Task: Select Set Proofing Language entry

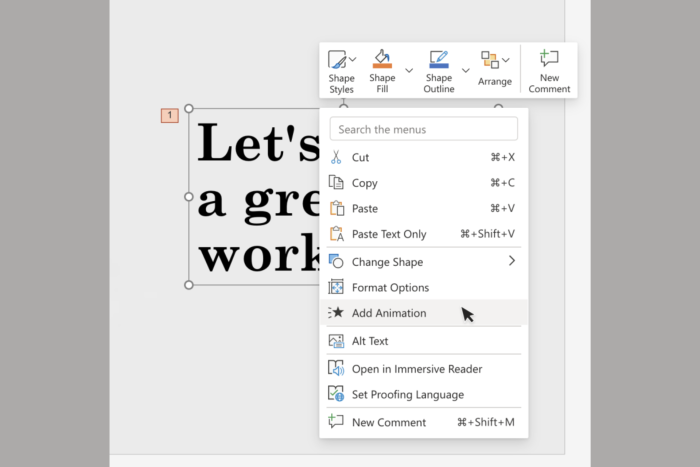Action: pos(424,394)
